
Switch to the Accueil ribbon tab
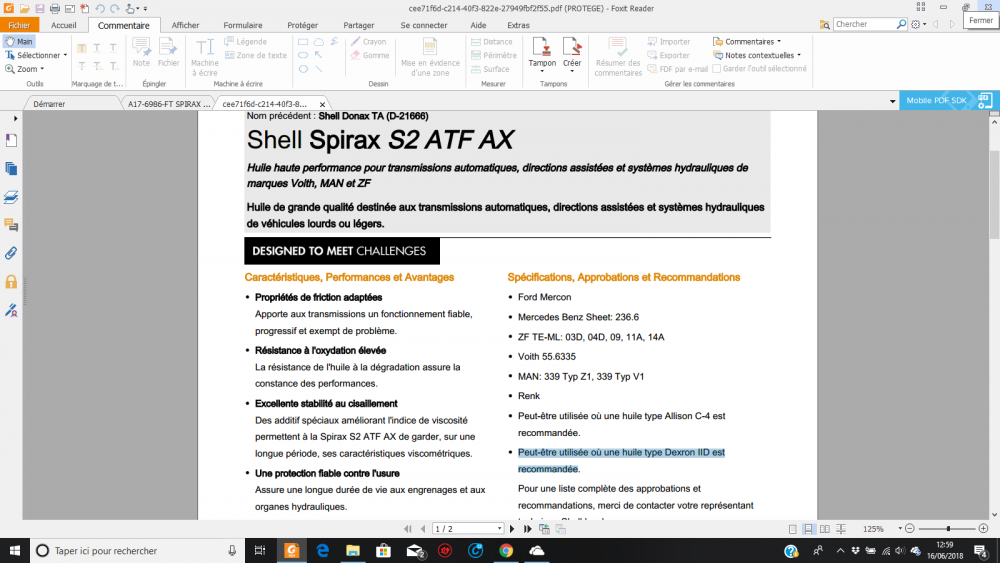(x=64, y=25)
